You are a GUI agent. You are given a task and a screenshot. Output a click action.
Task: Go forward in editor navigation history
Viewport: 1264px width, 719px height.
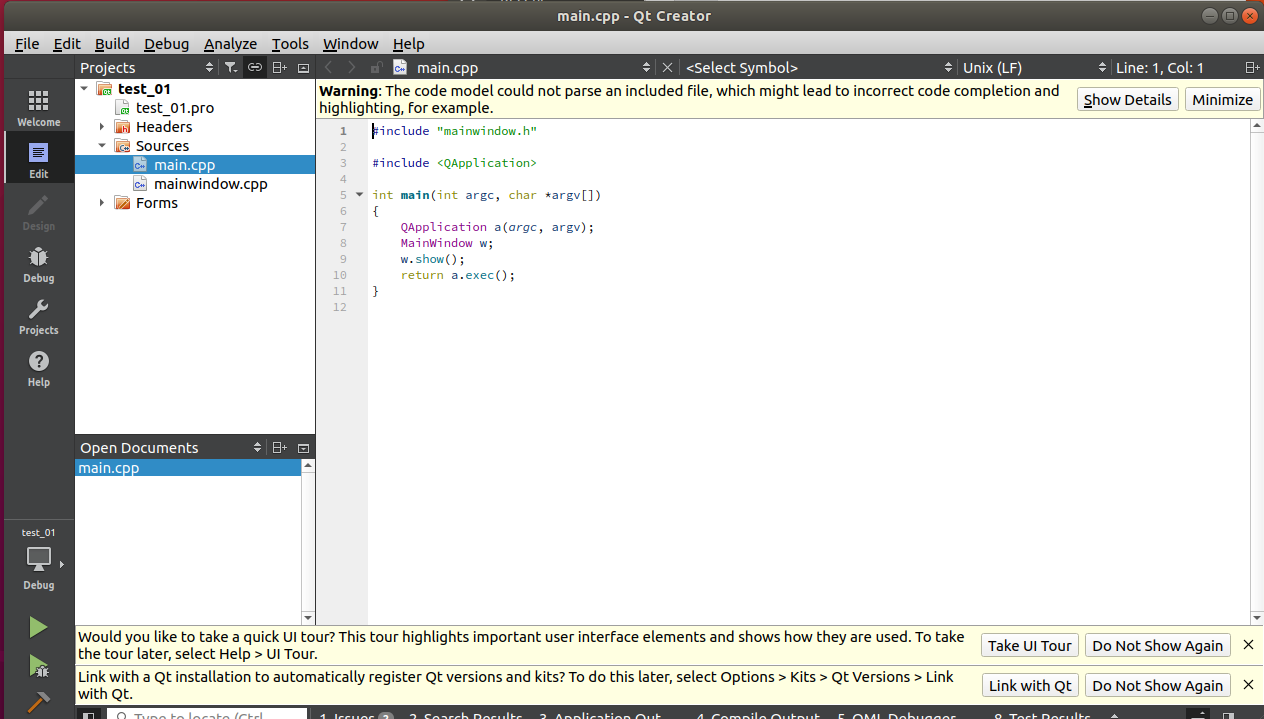351,67
